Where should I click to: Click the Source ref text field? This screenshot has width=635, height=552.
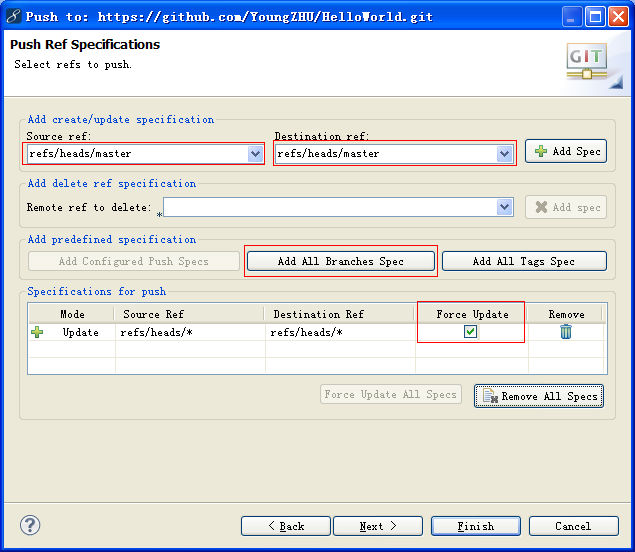click(137, 153)
